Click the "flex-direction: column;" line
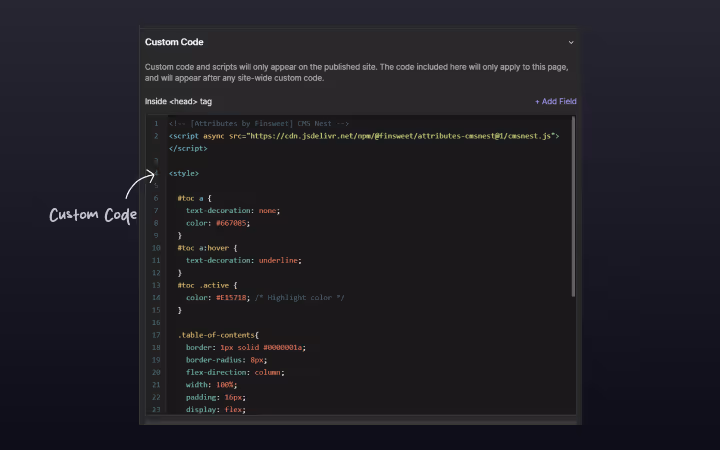The height and width of the screenshot is (450, 720). point(235,372)
